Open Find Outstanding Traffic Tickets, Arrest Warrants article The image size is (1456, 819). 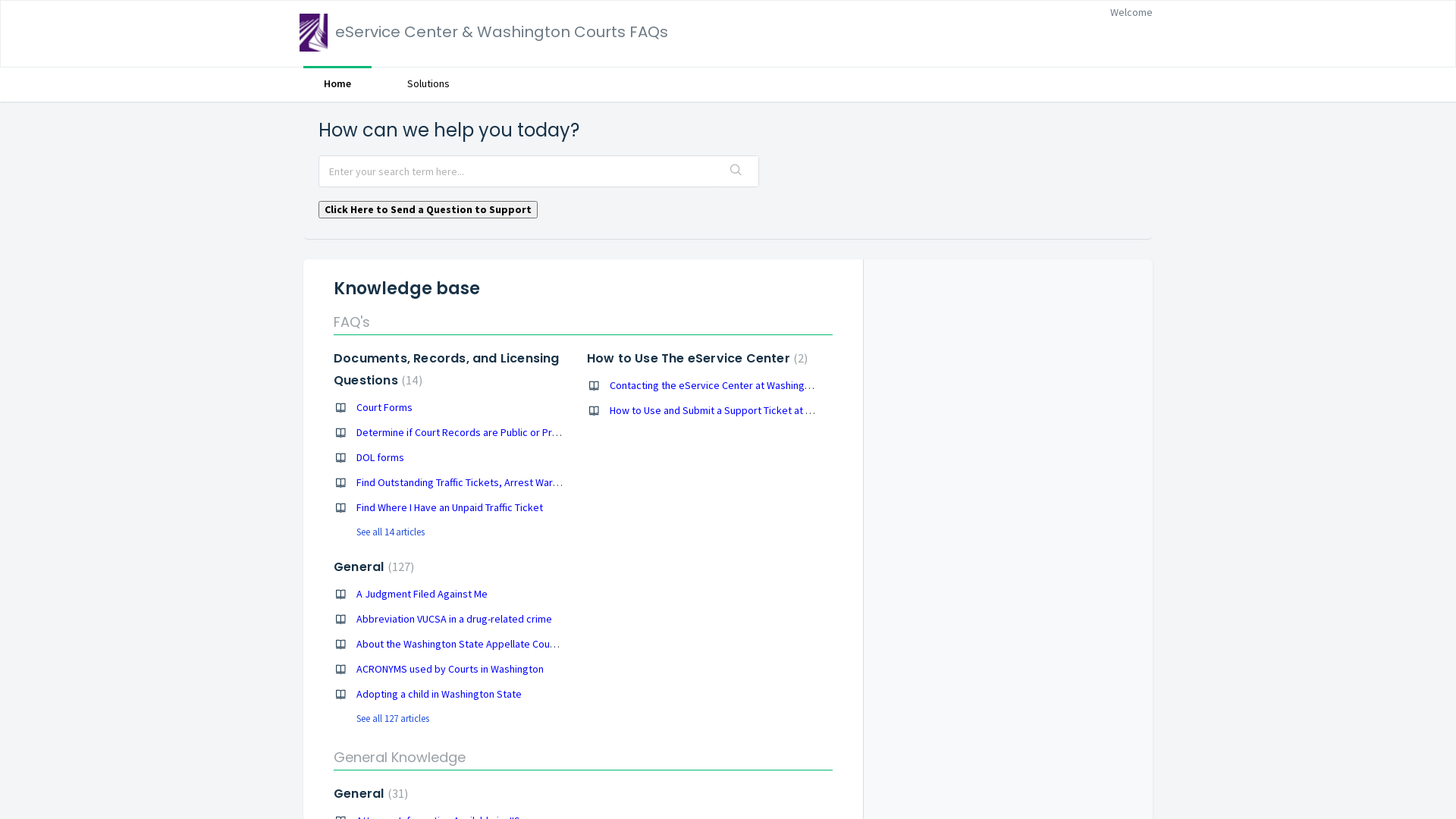[x=459, y=482]
